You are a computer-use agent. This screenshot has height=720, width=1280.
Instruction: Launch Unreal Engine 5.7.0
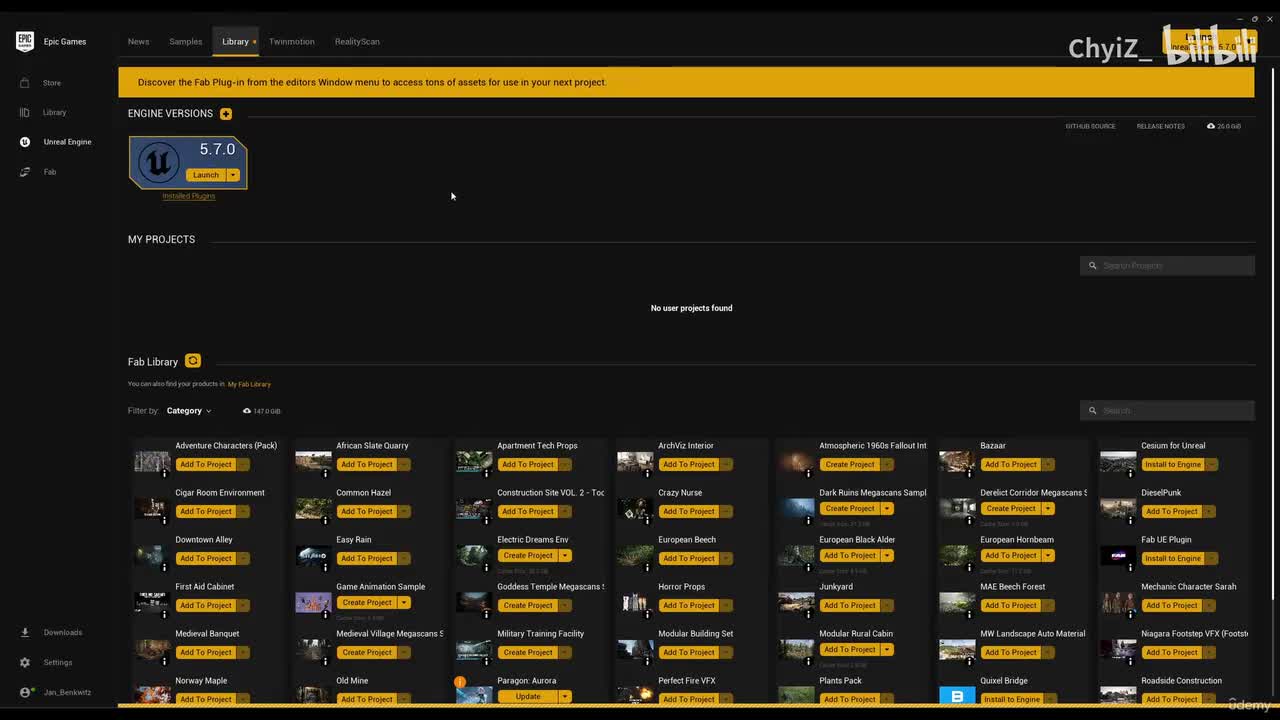pos(206,175)
